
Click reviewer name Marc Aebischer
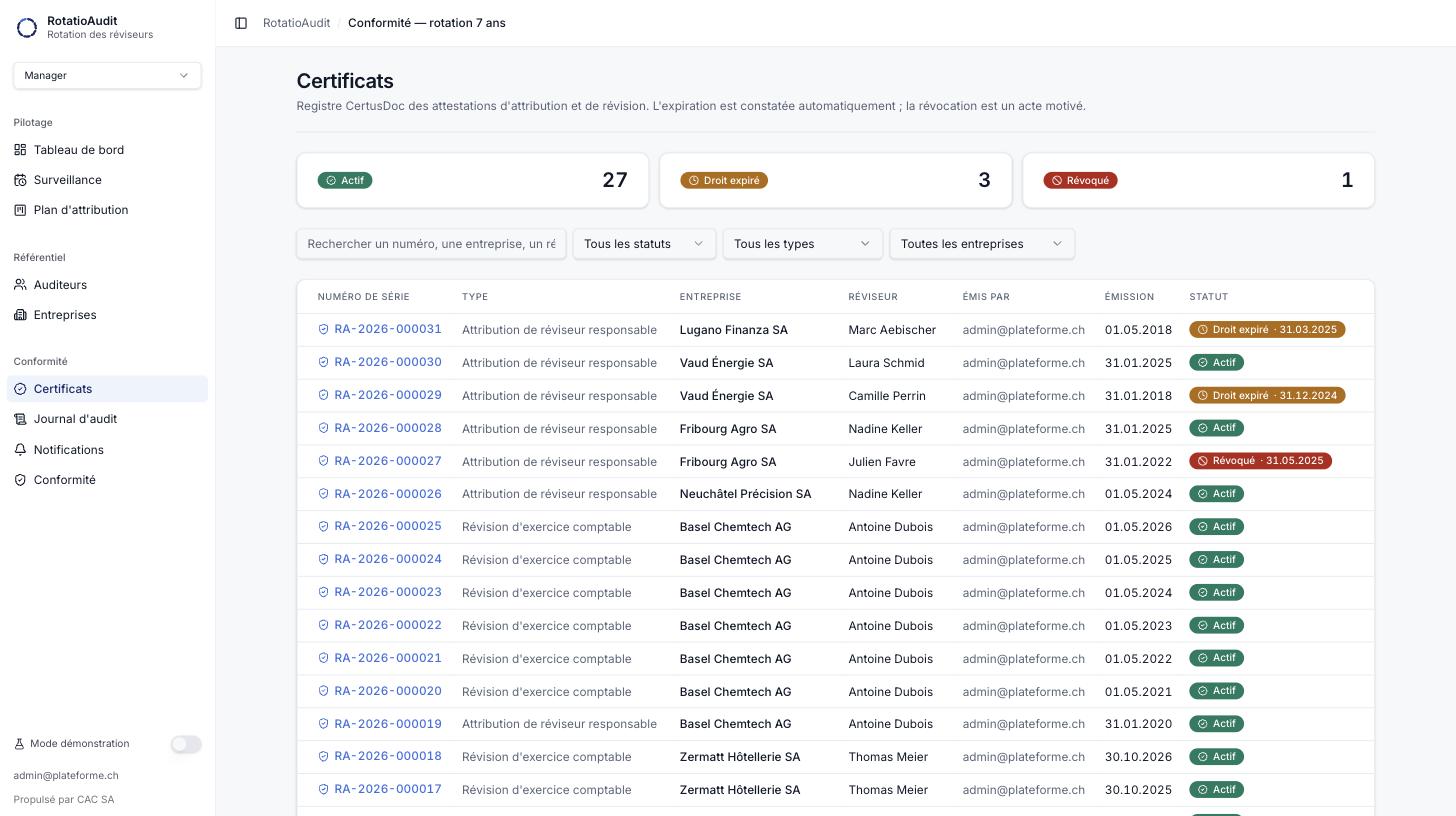pos(892,330)
